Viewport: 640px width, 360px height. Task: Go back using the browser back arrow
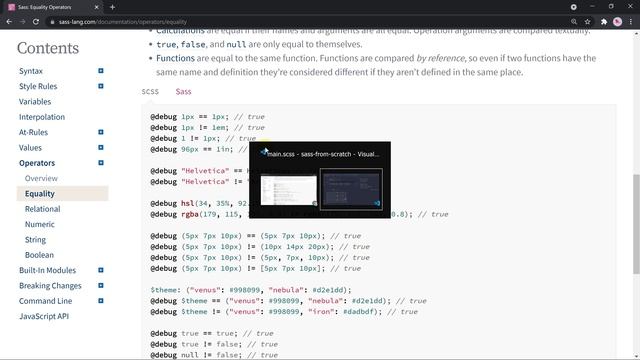[x=9, y=22]
